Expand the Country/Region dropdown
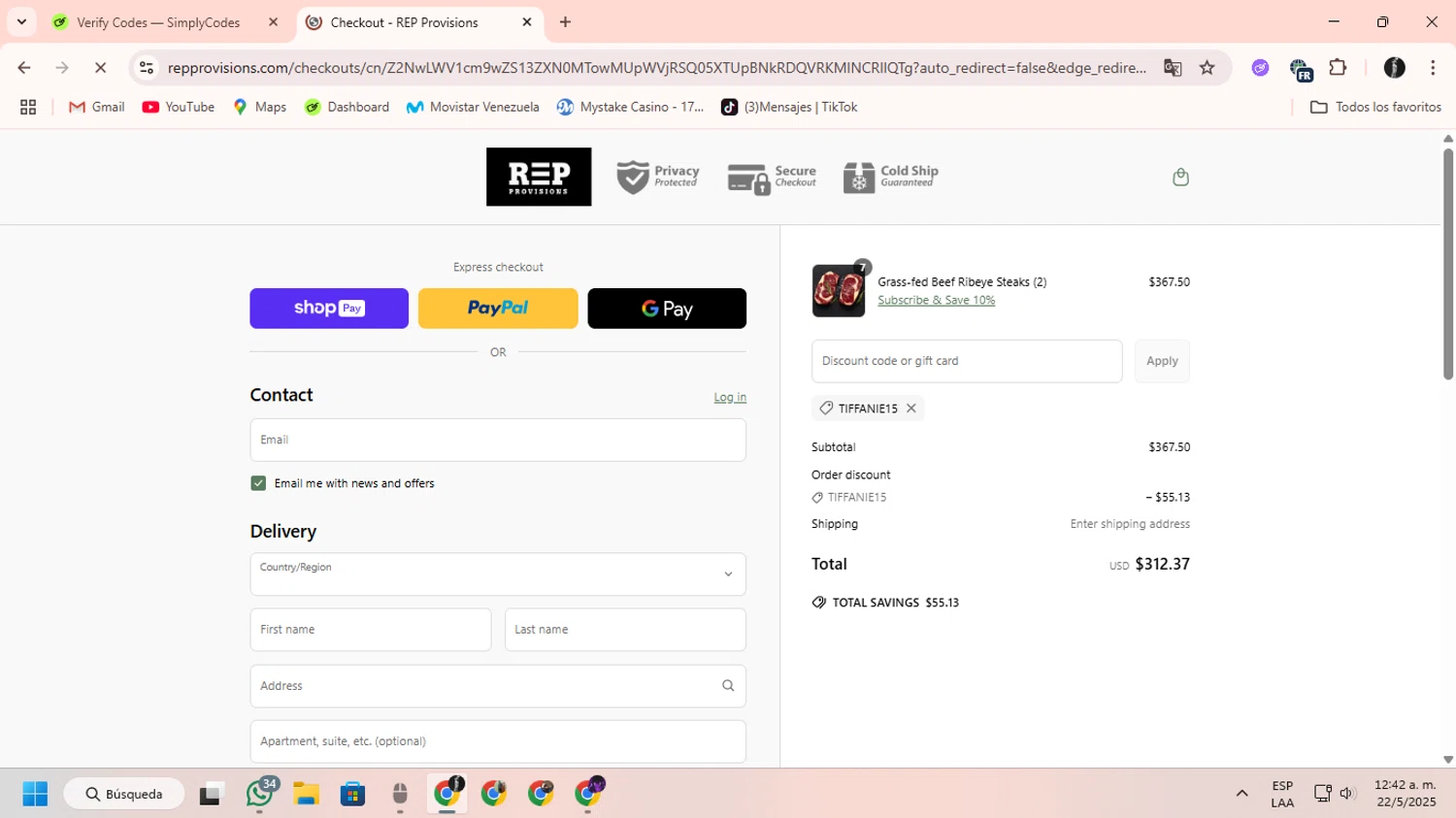 coord(498,574)
